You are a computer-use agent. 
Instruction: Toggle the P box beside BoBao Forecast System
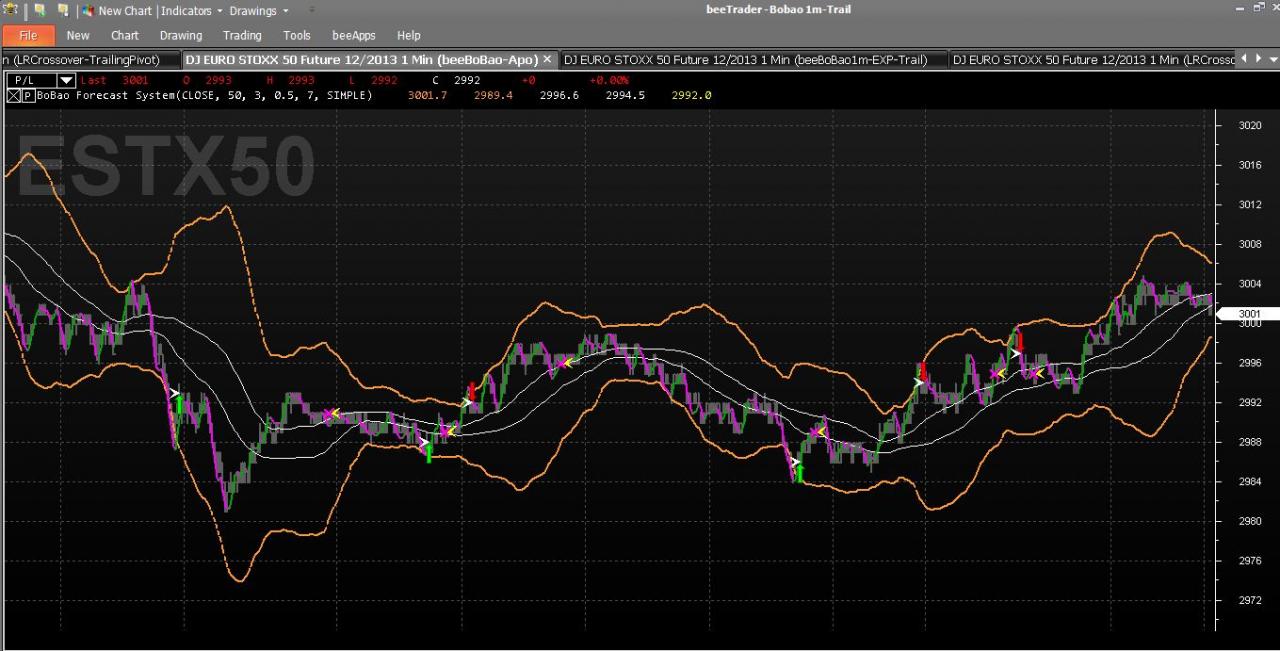pos(28,96)
